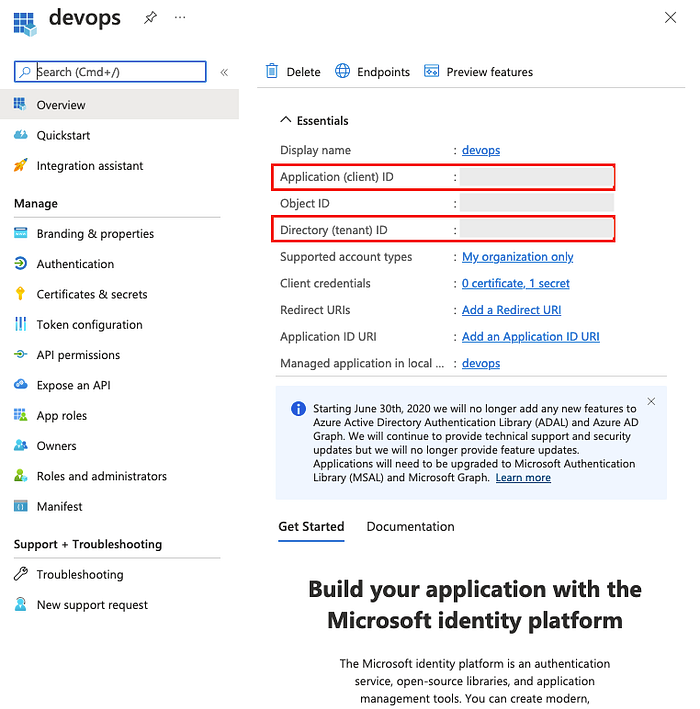The width and height of the screenshot is (700, 709).
Task: Collapse the sidebar with double chevron
Action: [x=224, y=72]
